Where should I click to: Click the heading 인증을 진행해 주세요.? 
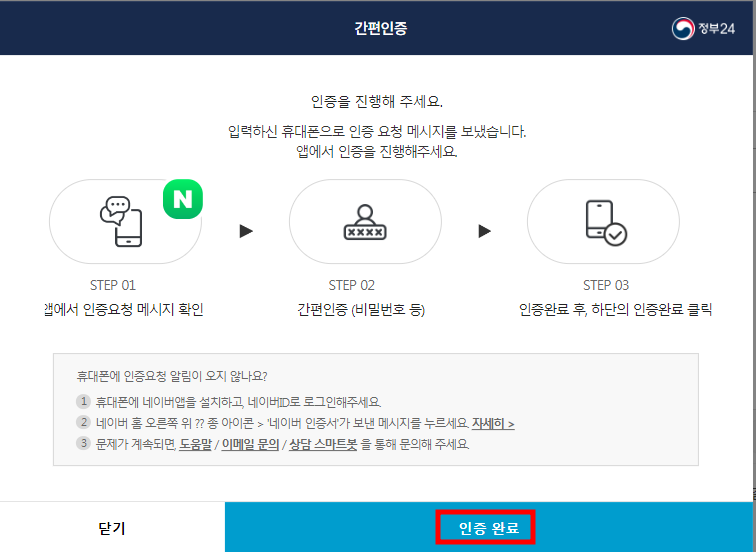377,102
